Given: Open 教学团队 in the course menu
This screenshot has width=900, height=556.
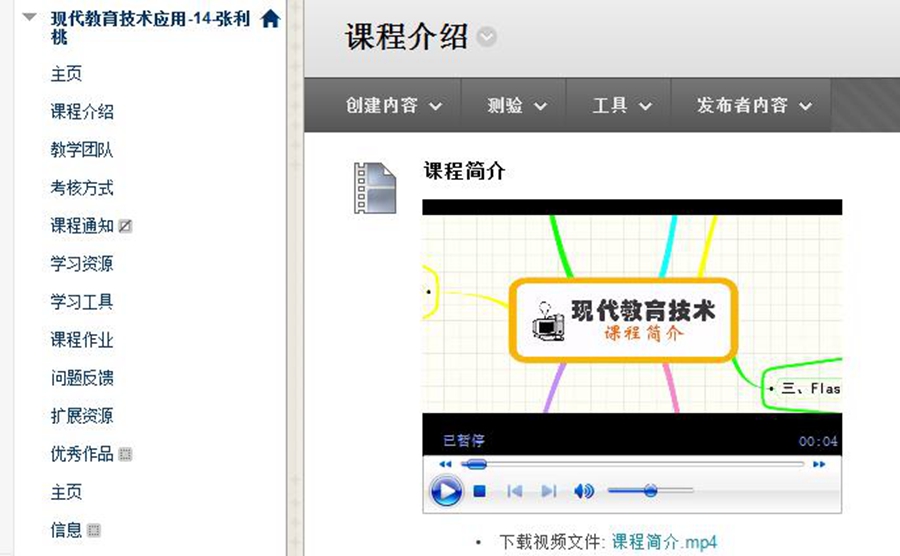Looking at the screenshot, I should (82, 150).
